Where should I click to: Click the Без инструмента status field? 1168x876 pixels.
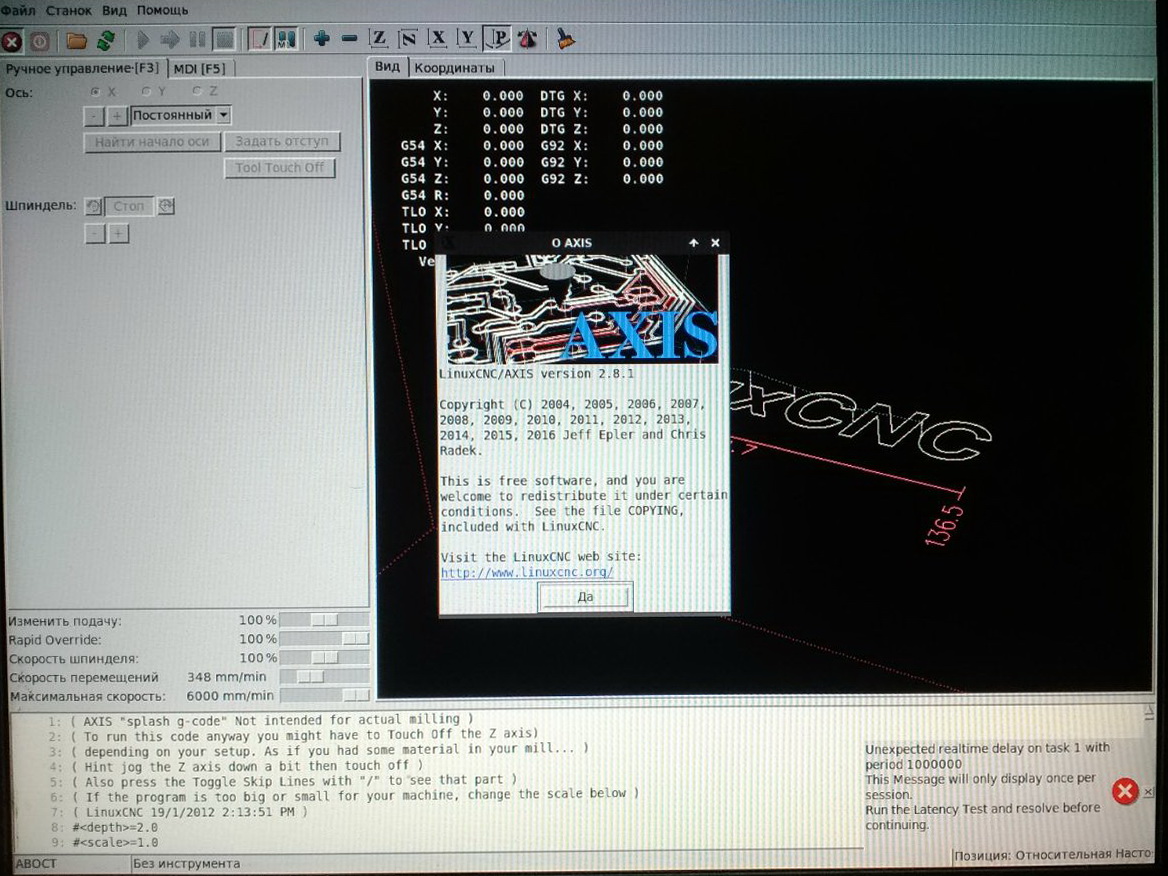coord(186,864)
